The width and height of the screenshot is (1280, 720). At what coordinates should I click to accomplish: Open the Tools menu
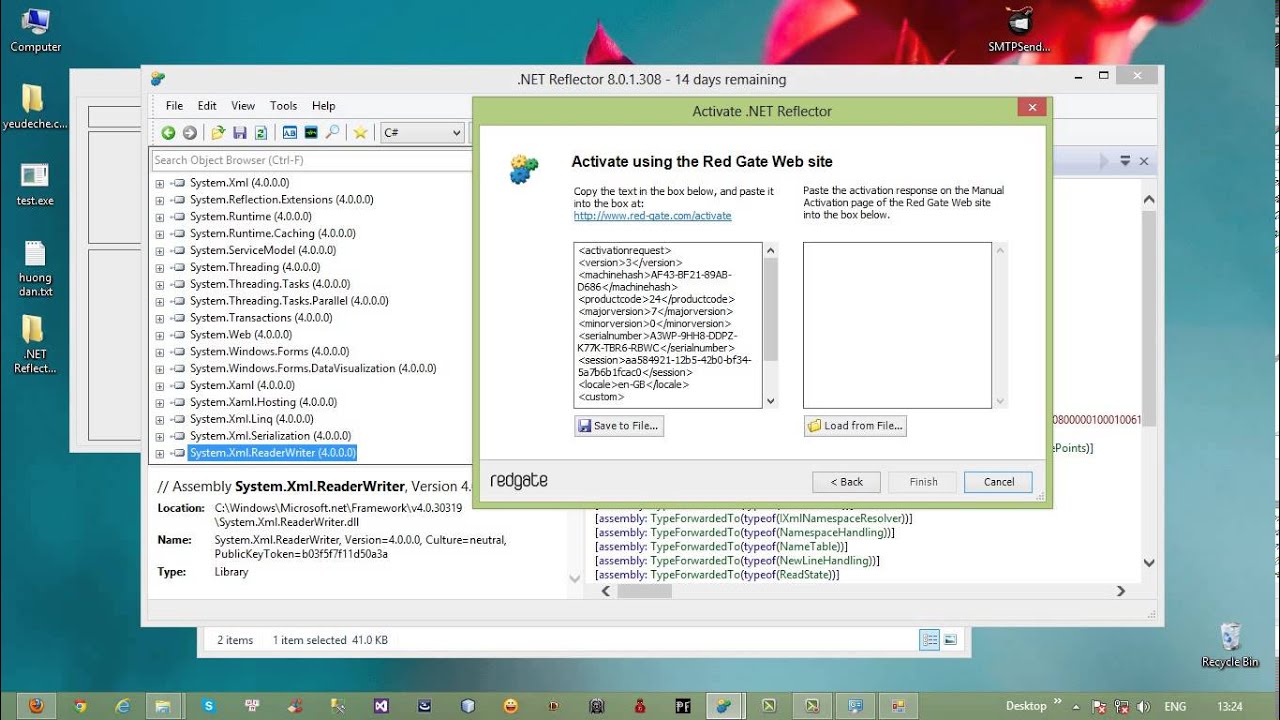pyautogui.click(x=283, y=105)
